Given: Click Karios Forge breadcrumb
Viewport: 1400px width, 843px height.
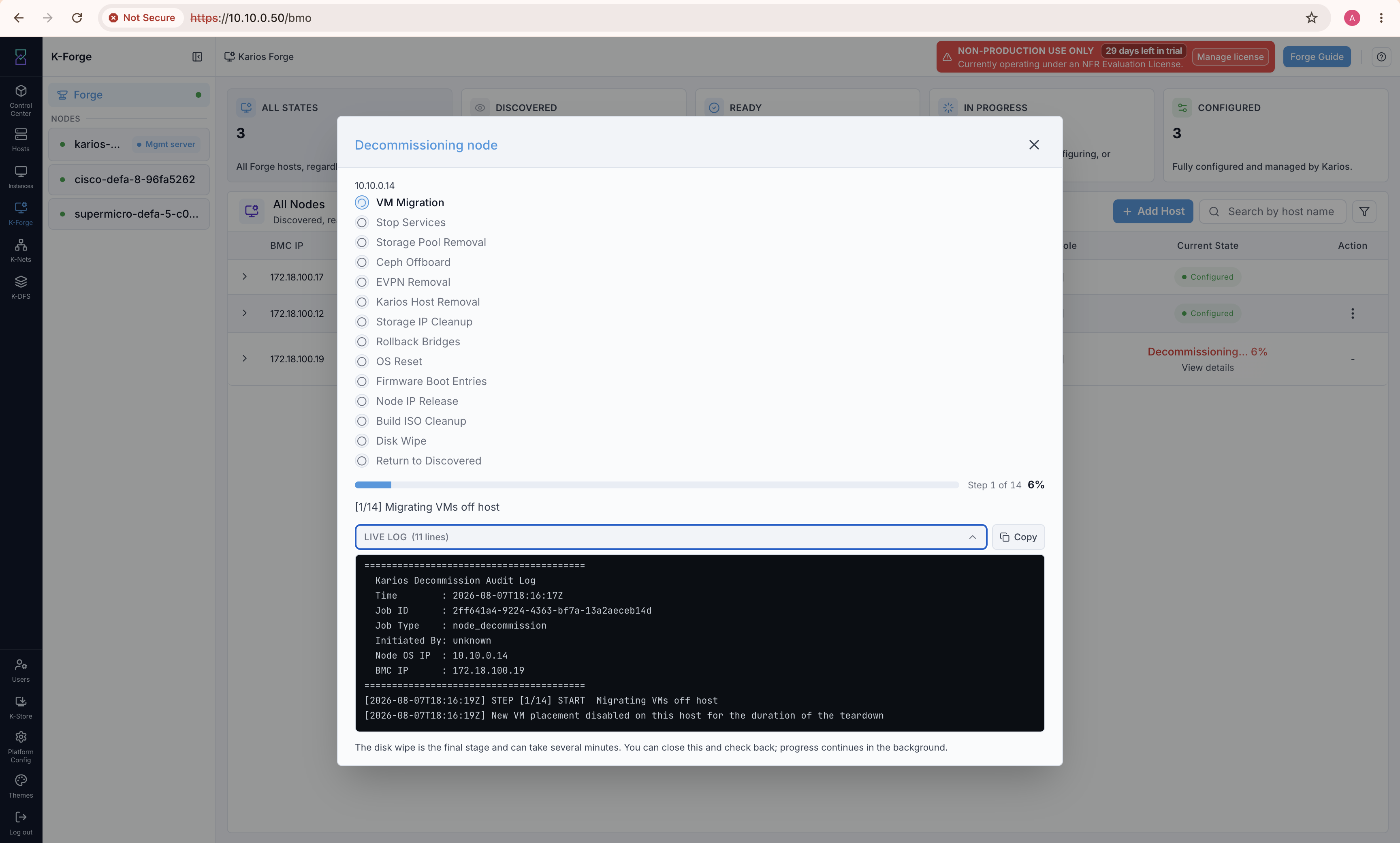Looking at the screenshot, I should (259, 57).
